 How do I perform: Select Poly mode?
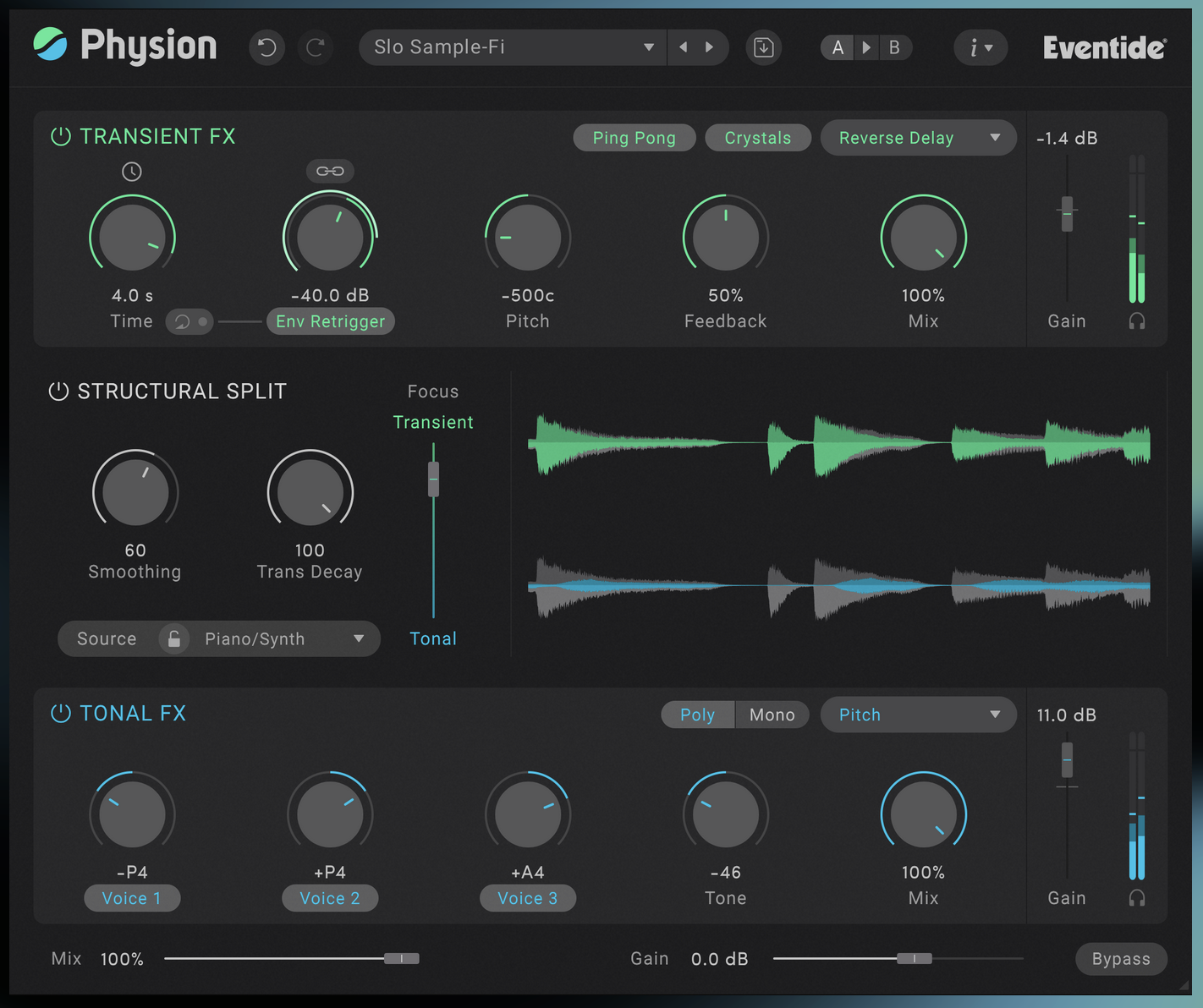[x=698, y=715]
